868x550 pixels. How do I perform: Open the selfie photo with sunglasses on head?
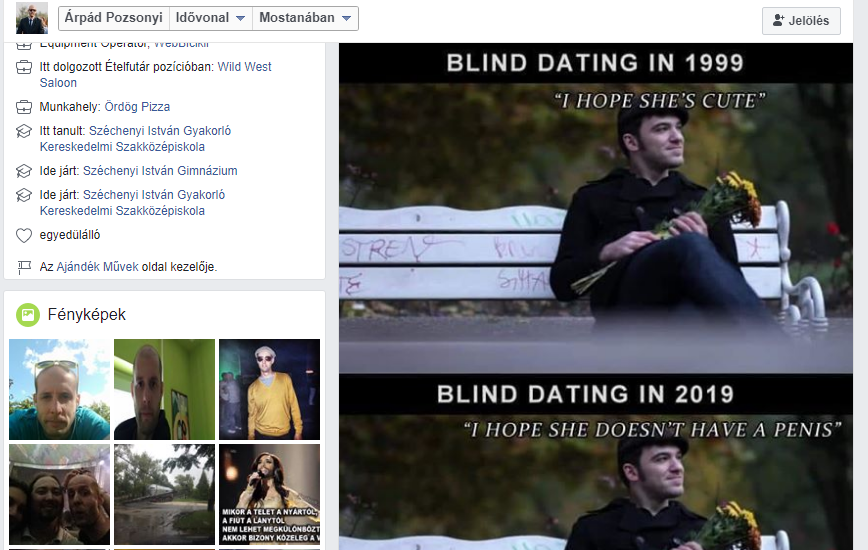pyautogui.click(x=59, y=390)
